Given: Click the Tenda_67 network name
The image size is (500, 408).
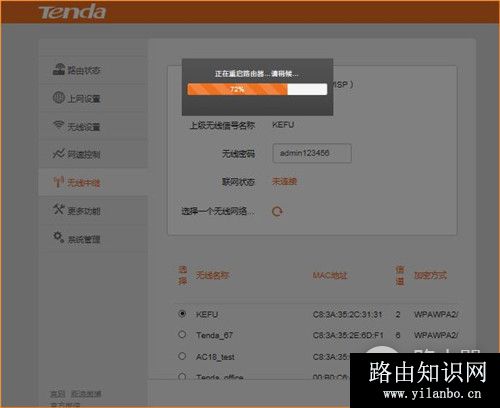Looking at the screenshot, I should [x=214, y=335].
